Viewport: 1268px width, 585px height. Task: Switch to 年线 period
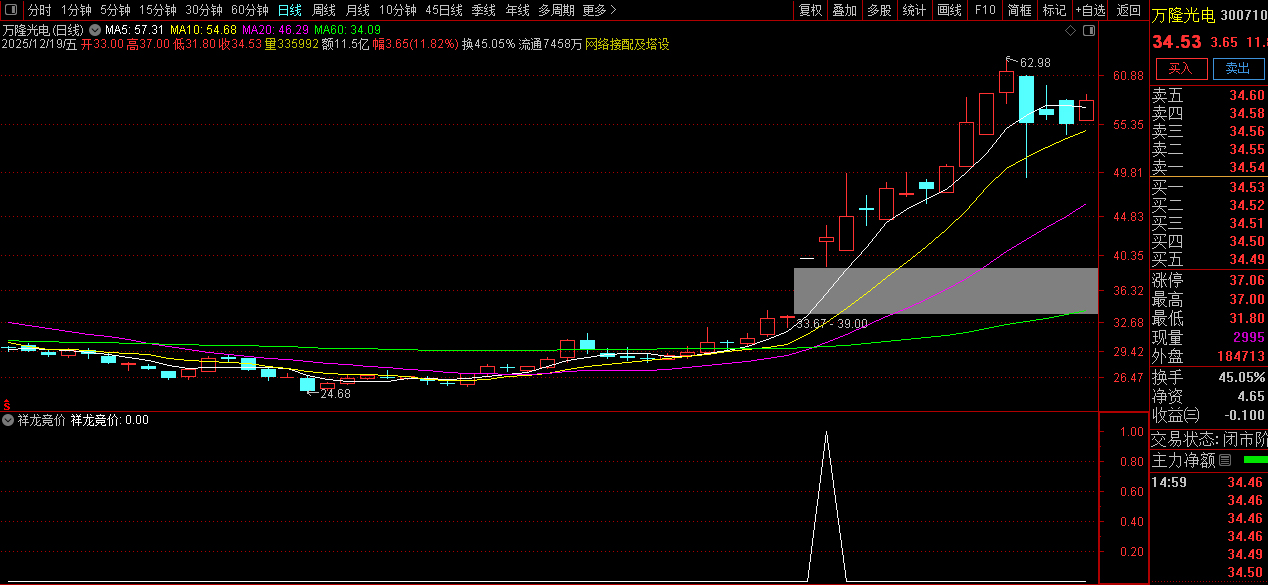[517, 10]
